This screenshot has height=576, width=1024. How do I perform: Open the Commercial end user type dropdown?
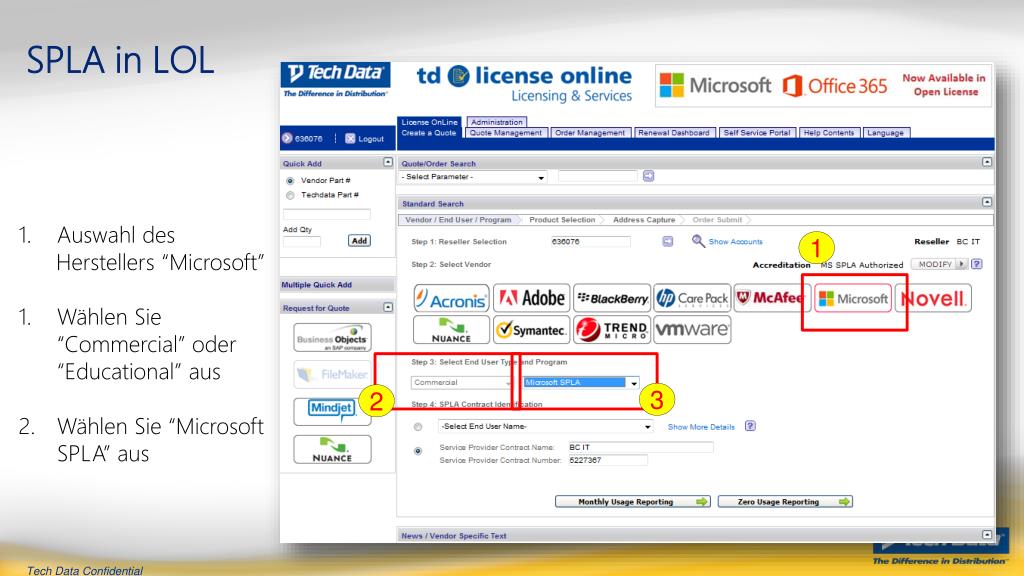461,383
